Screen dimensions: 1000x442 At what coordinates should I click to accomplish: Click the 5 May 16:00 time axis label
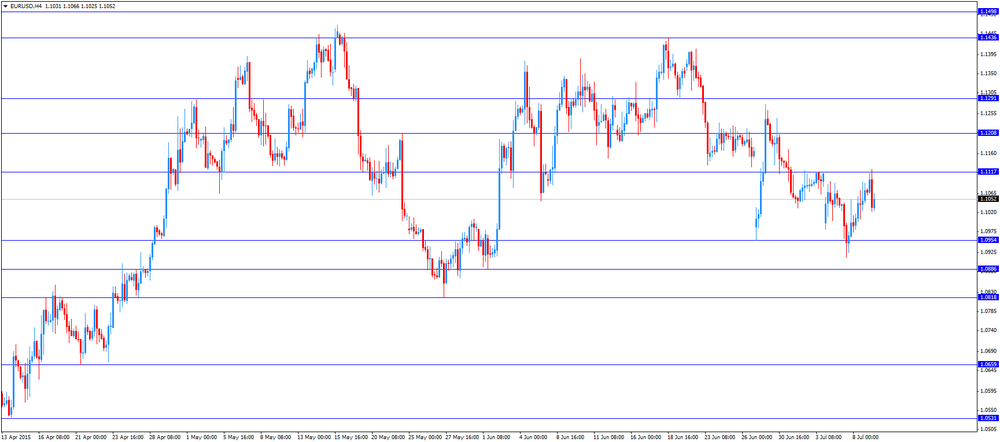(x=238, y=438)
